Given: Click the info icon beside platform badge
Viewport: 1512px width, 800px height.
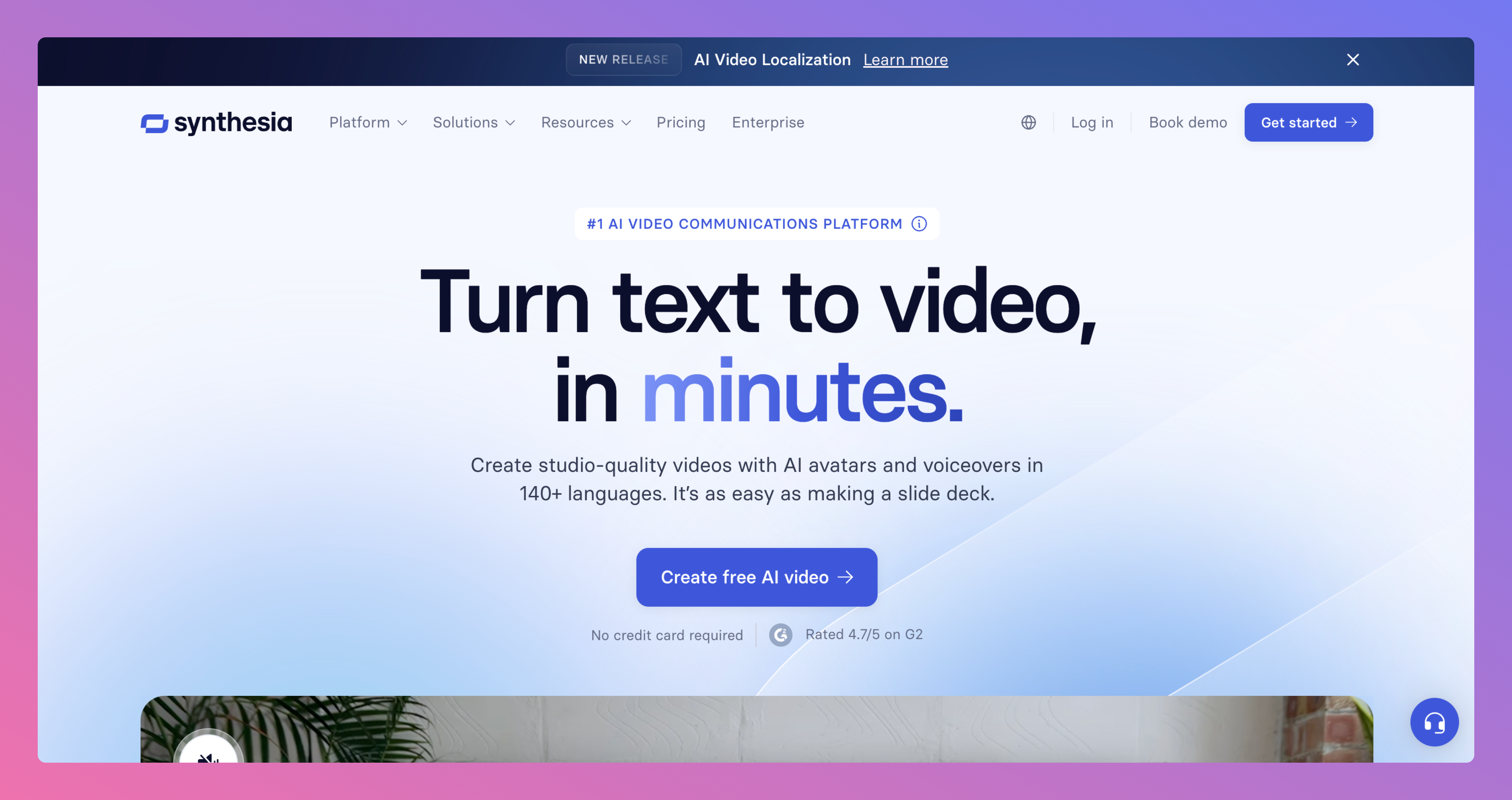Looking at the screenshot, I should click(x=919, y=224).
